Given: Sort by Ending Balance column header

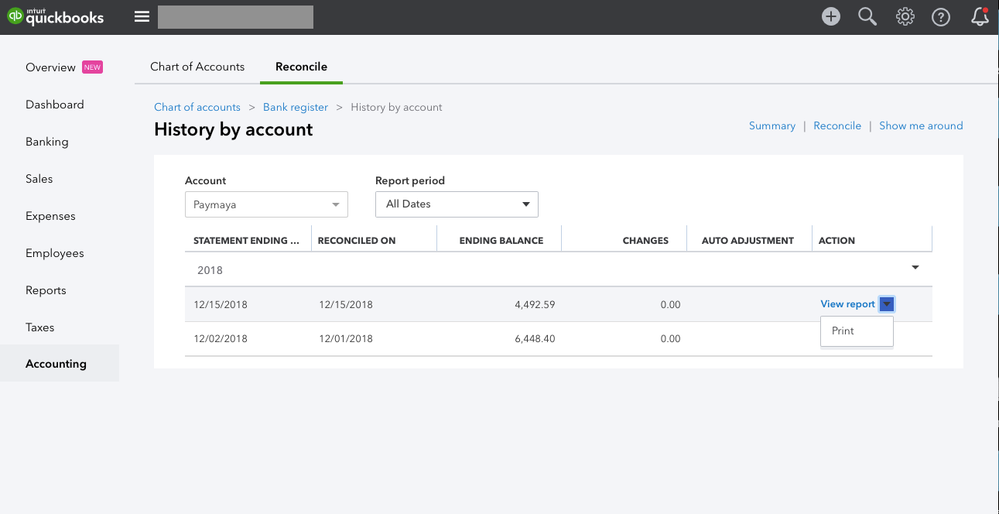Looking at the screenshot, I should [x=501, y=241].
